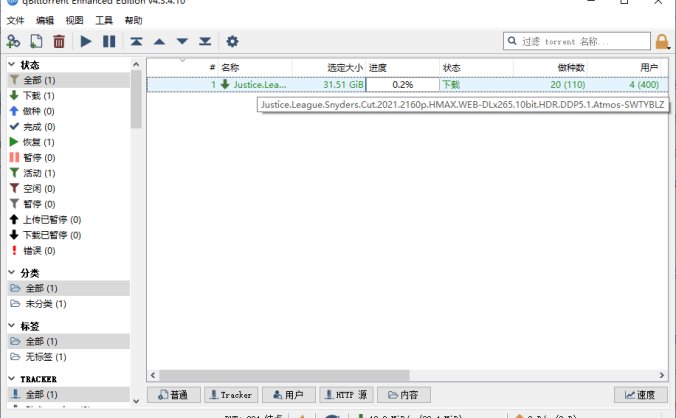Add torrent link toolbar icon
Viewport: 676px width, 418px height.
coord(13,41)
